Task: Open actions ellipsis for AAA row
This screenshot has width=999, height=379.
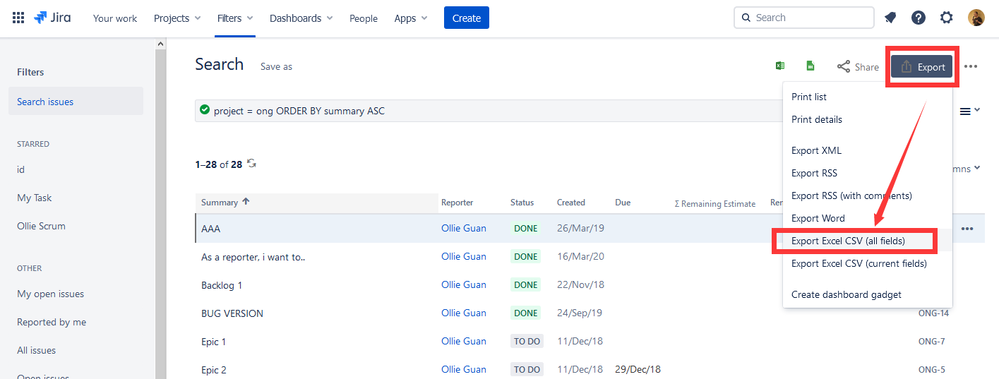Action: [967, 229]
